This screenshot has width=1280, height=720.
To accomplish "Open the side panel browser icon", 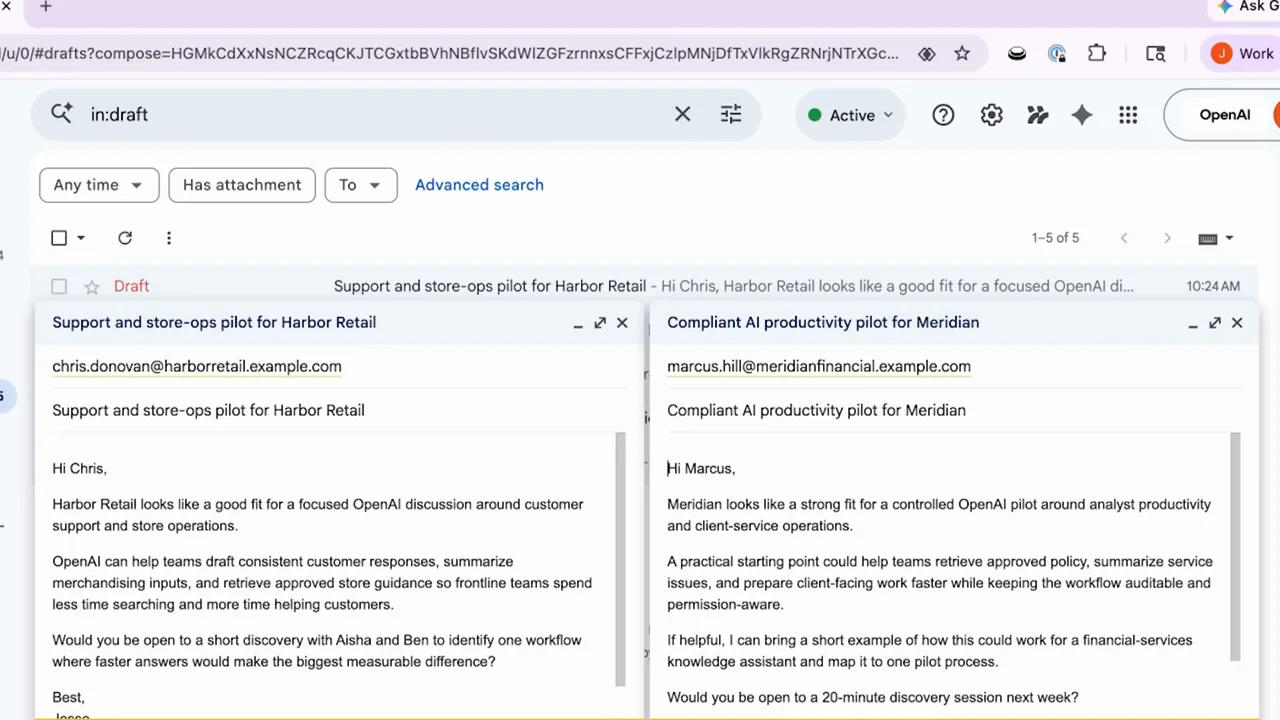I will pyautogui.click(x=1155, y=54).
